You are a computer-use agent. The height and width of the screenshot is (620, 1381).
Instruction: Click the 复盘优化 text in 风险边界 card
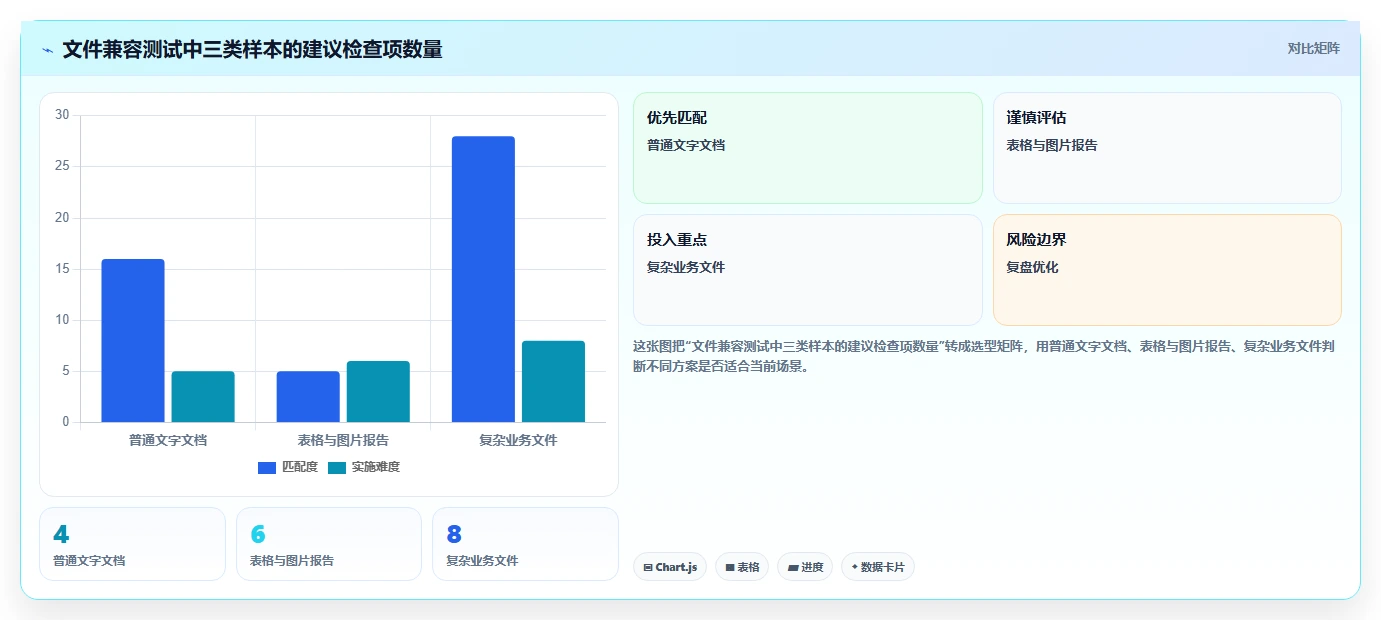1032,268
